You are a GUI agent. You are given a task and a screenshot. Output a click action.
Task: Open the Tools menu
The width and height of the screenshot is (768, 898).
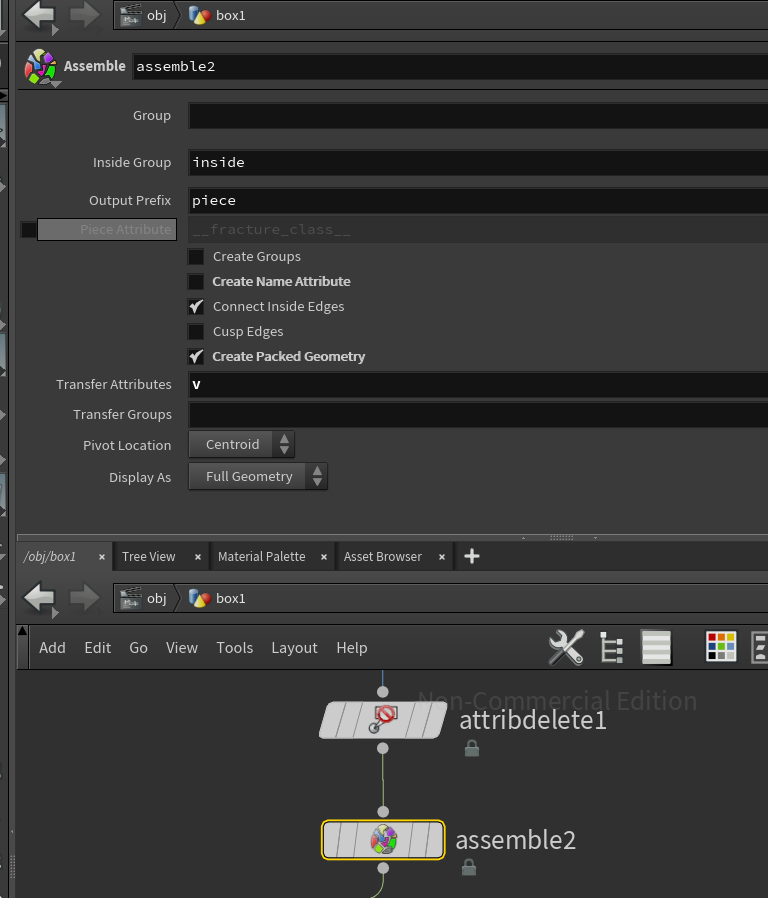coord(234,648)
